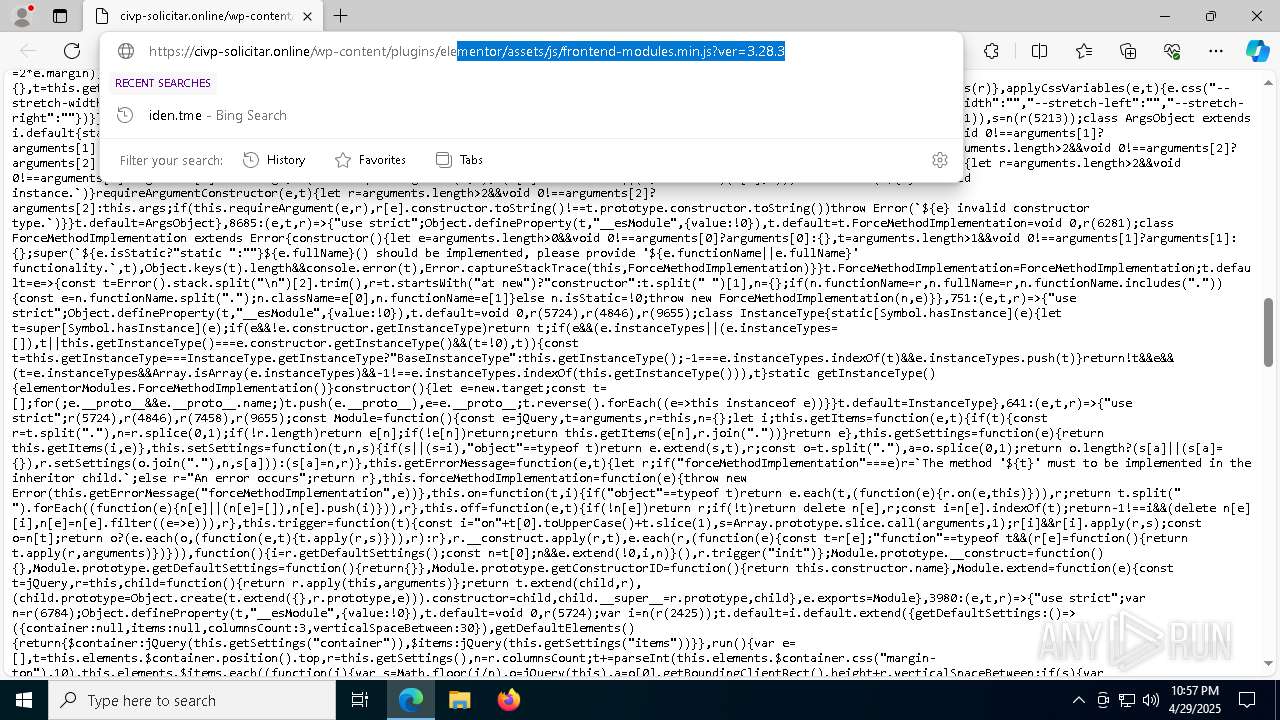
Task: Go back with the back arrow
Action: point(28,51)
